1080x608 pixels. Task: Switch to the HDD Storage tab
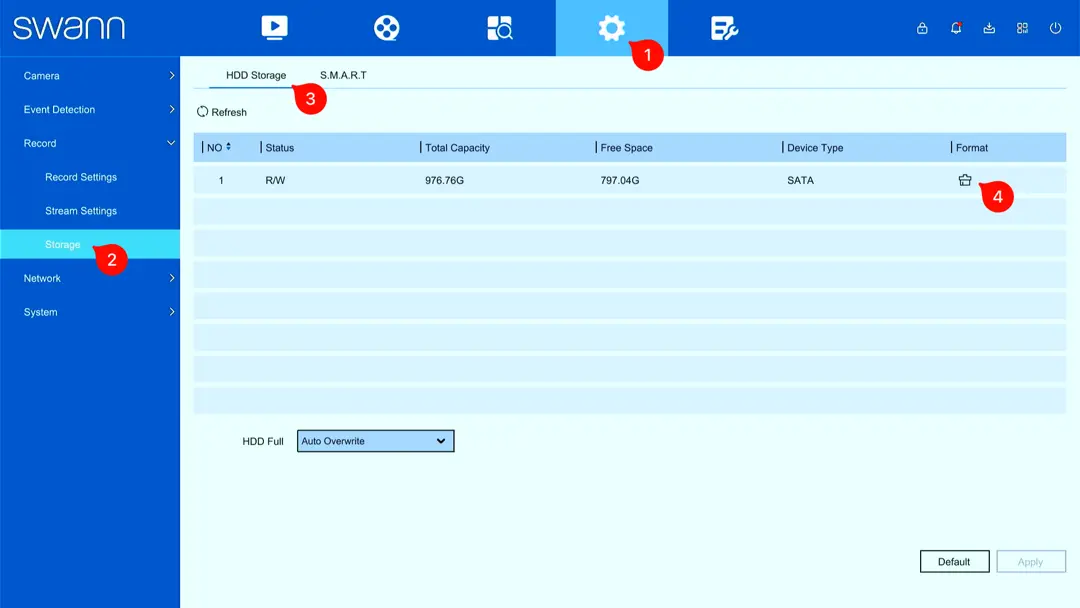tap(256, 75)
